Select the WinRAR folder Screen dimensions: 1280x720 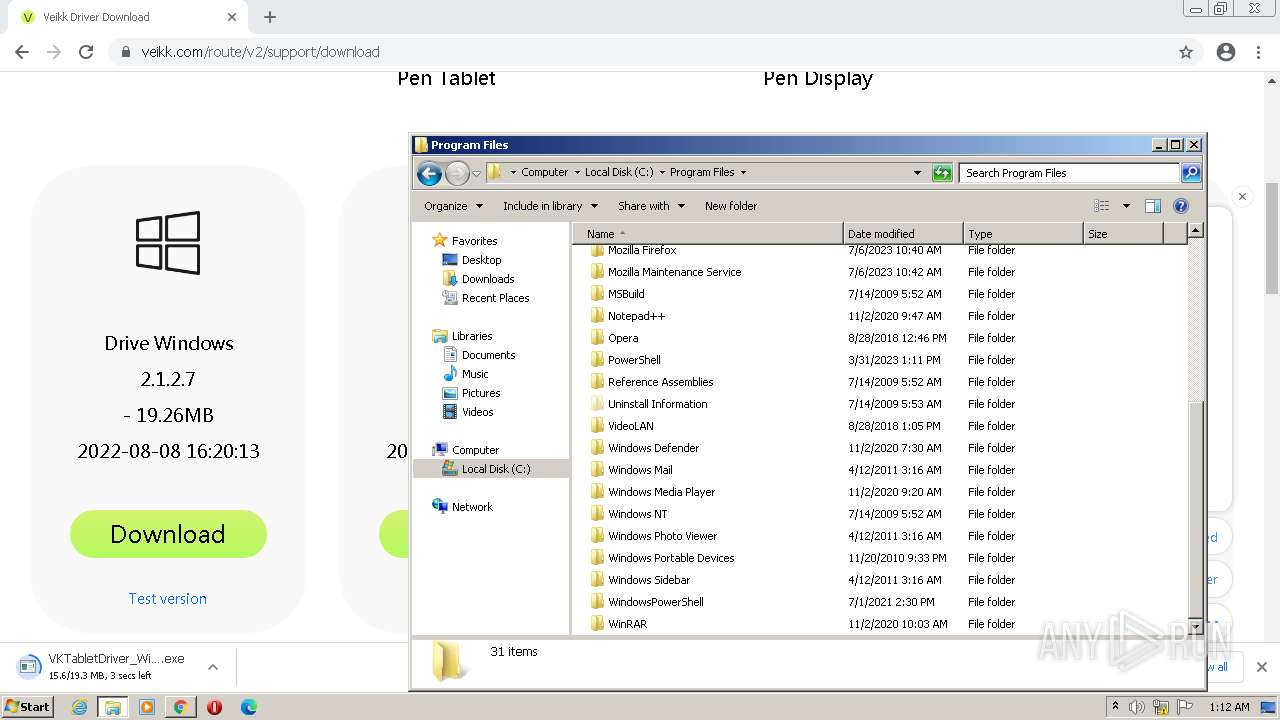coord(627,624)
